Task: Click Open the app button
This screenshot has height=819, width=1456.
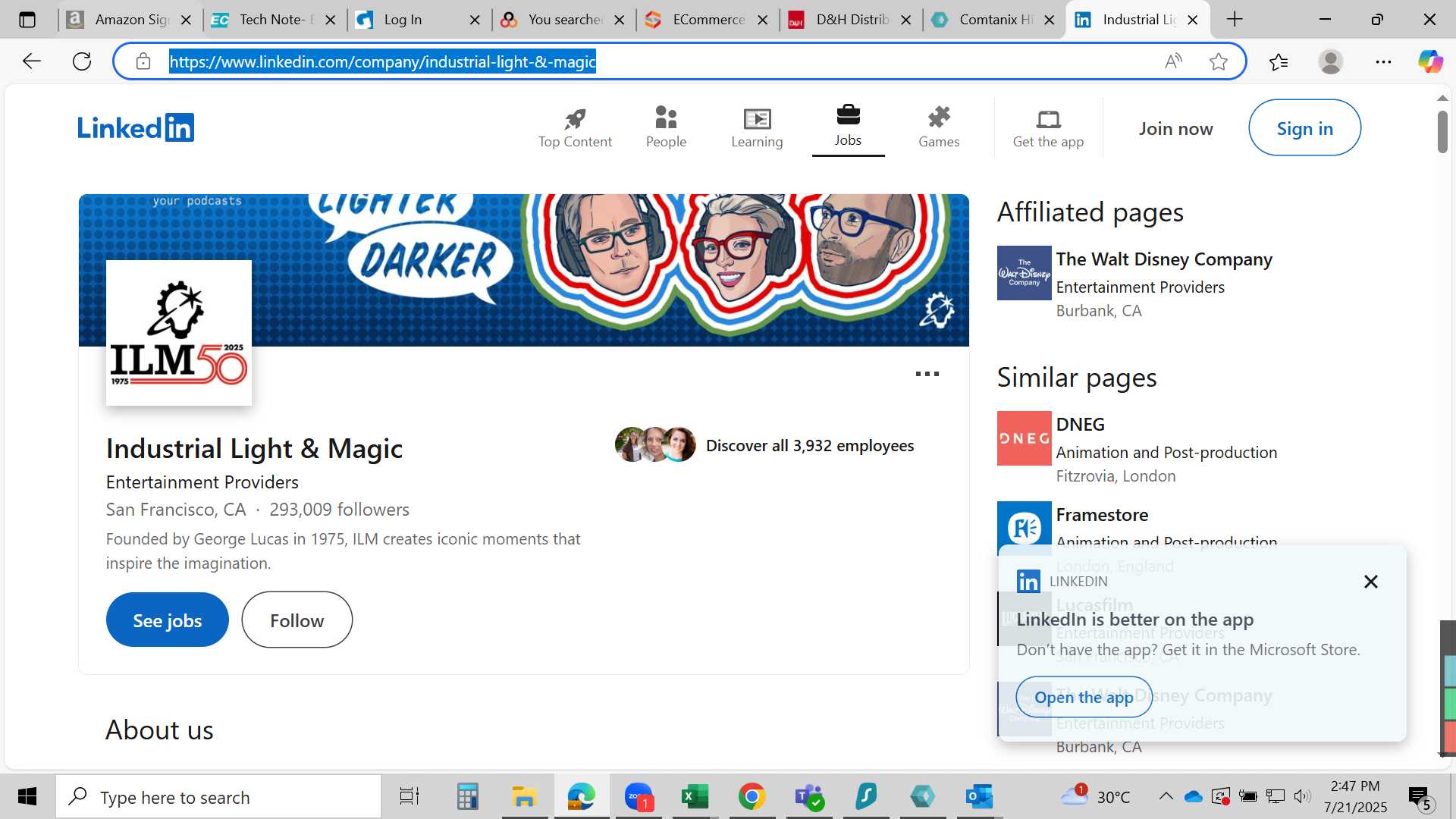Action: point(1084,697)
